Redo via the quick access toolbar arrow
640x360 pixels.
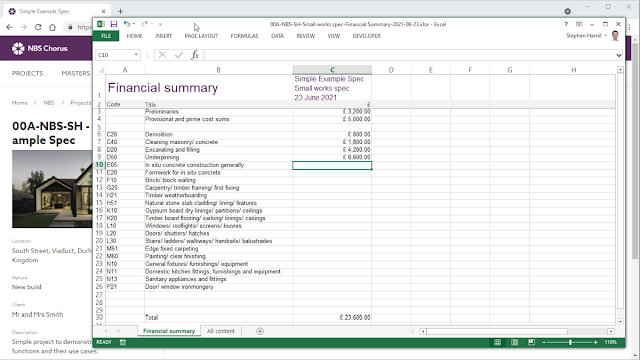144,24
